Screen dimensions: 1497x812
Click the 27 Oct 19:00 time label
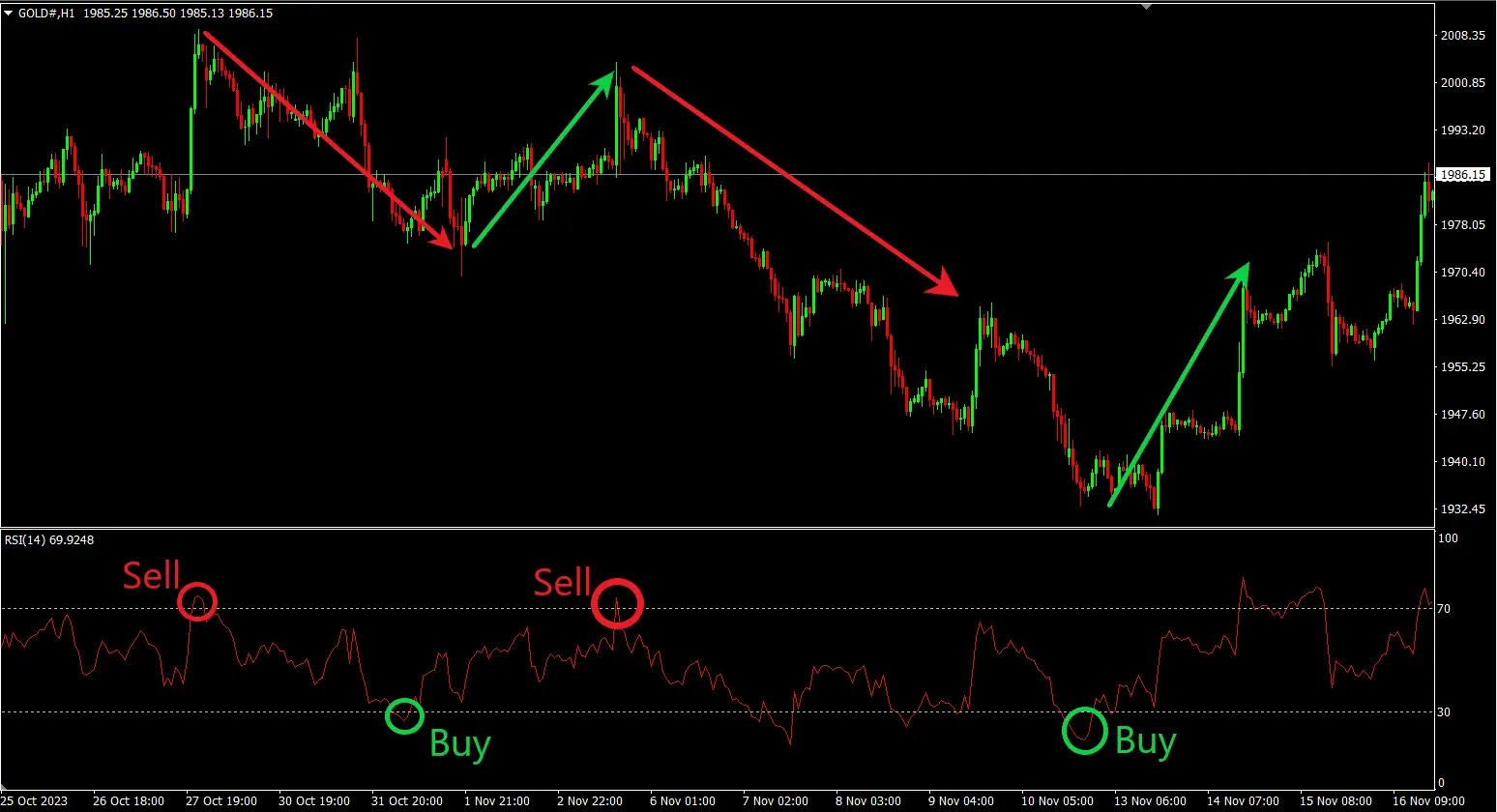(221, 801)
